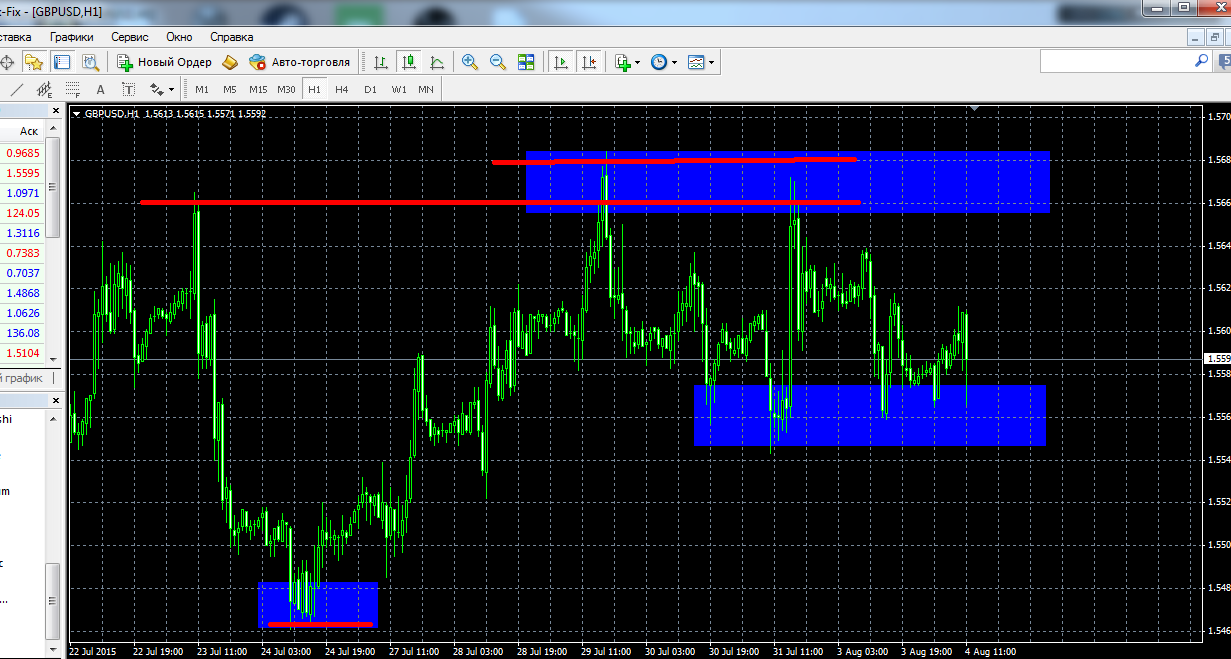This screenshot has width=1231, height=659.
Task: Open the periods clock icon
Action: coord(659,62)
